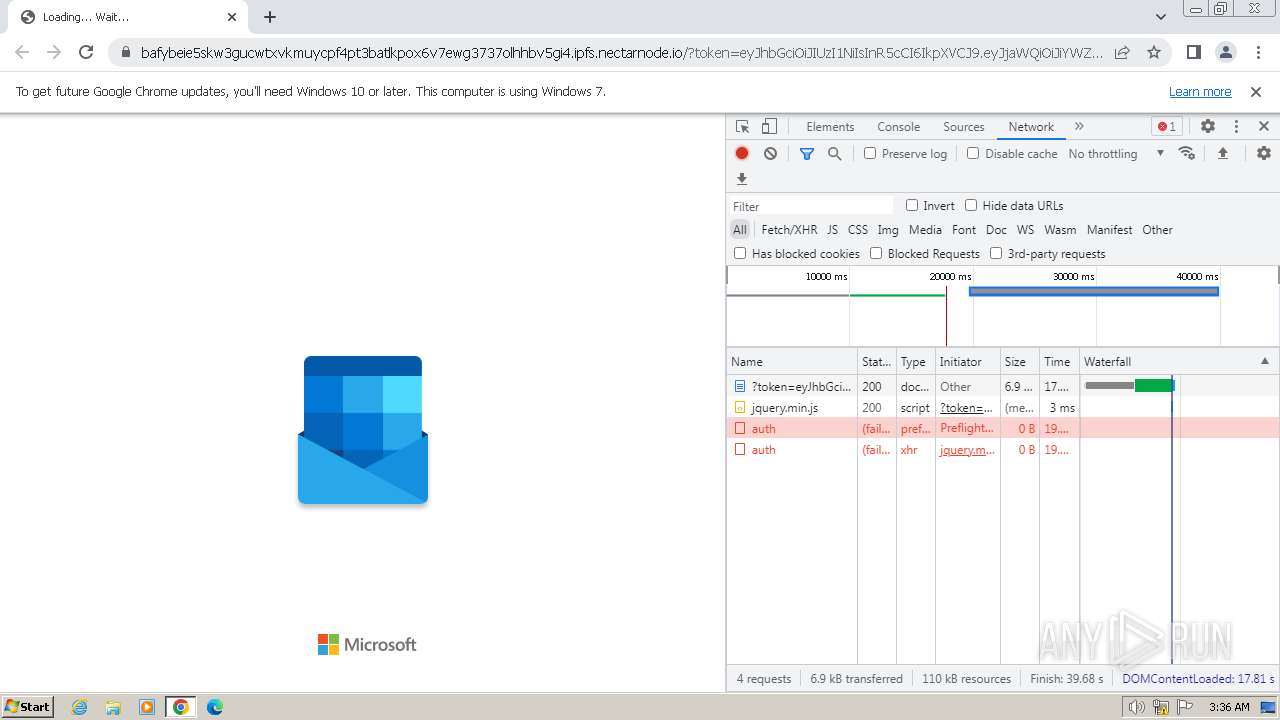
Task: Click the red error count badge
Action: 1166,126
